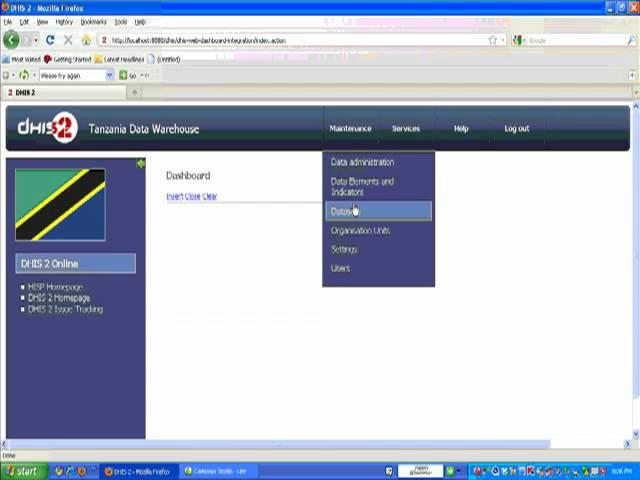
Task: Click the Clear link on Dashboard
Action: point(209,196)
